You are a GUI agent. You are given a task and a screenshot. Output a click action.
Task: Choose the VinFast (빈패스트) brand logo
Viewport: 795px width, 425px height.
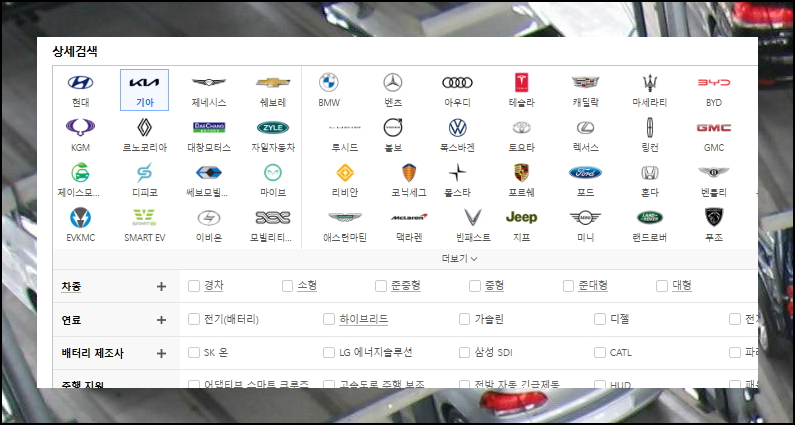pos(473,218)
